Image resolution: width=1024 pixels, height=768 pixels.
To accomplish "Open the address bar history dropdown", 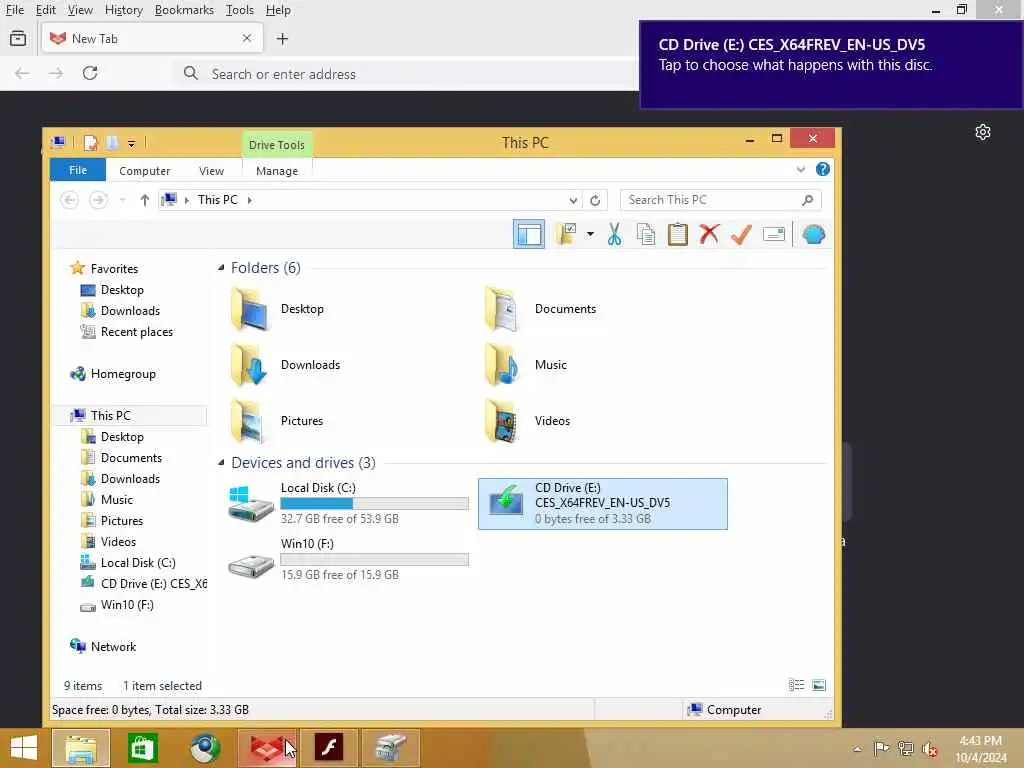I will pos(572,200).
